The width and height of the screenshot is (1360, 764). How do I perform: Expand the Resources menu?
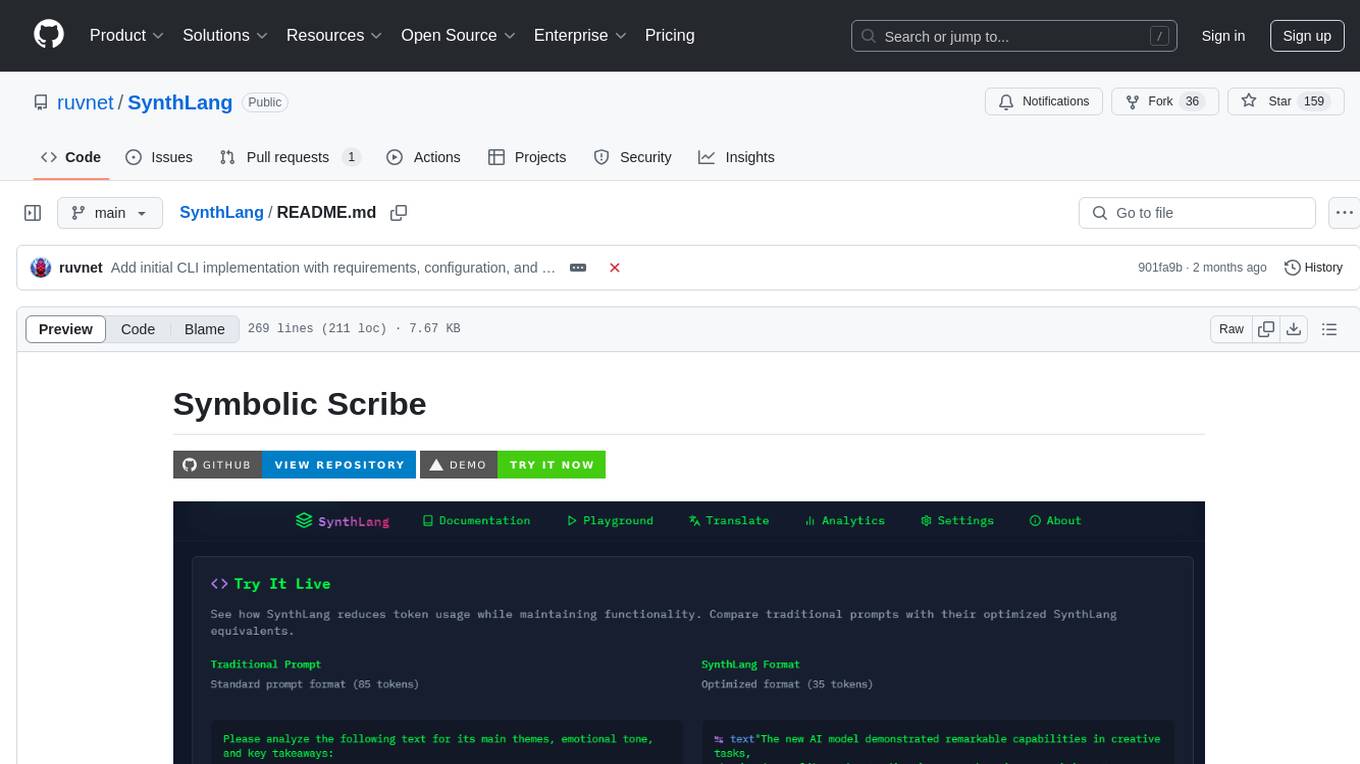pos(334,35)
